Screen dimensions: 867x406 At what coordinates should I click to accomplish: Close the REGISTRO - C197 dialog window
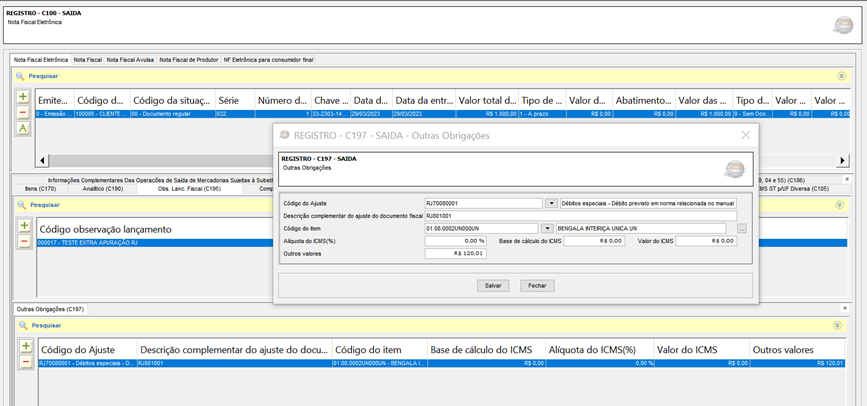[745, 135]
